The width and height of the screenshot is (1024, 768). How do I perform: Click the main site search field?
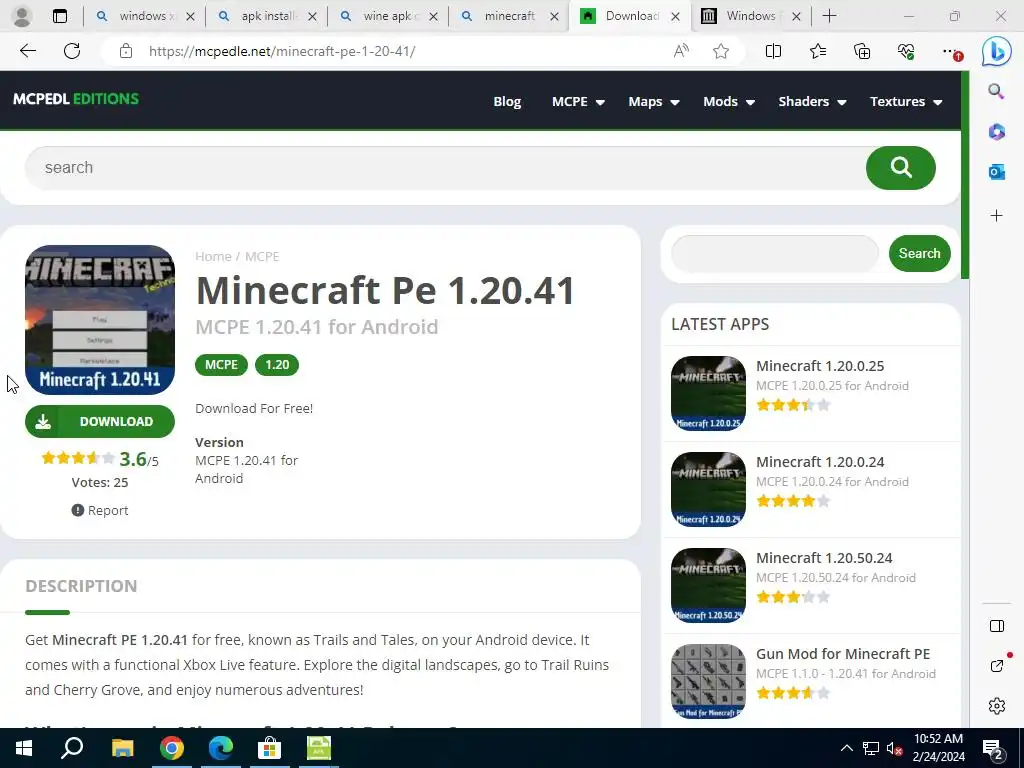point(445,168)
